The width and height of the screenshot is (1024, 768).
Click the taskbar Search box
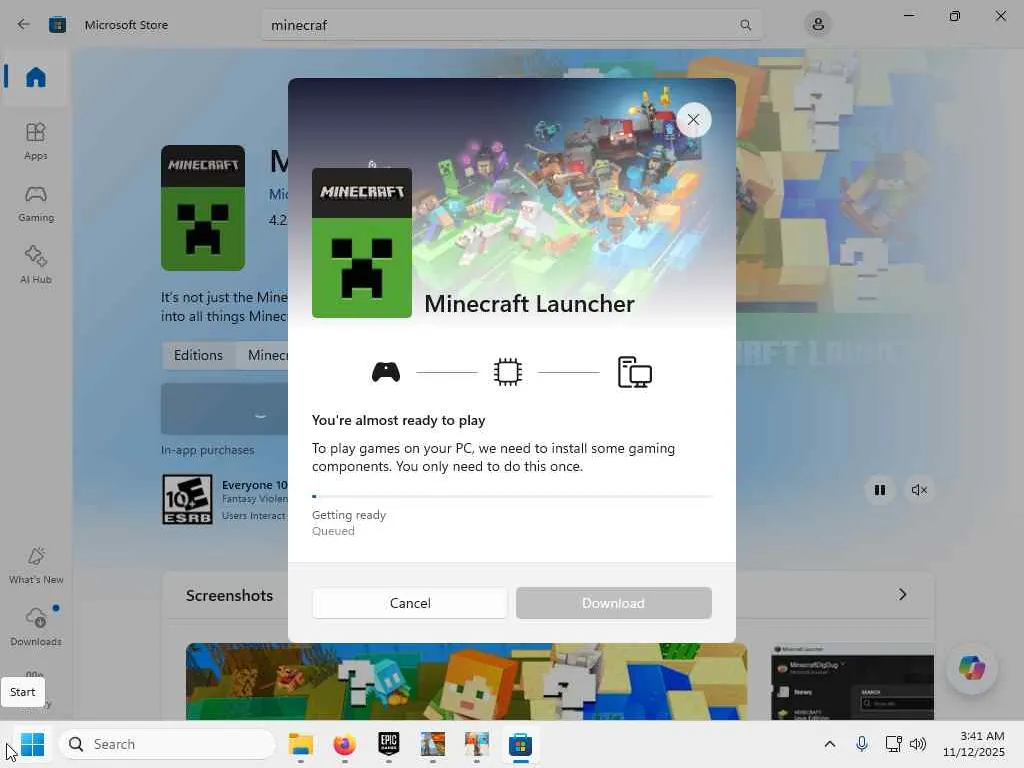click(167, 744)
